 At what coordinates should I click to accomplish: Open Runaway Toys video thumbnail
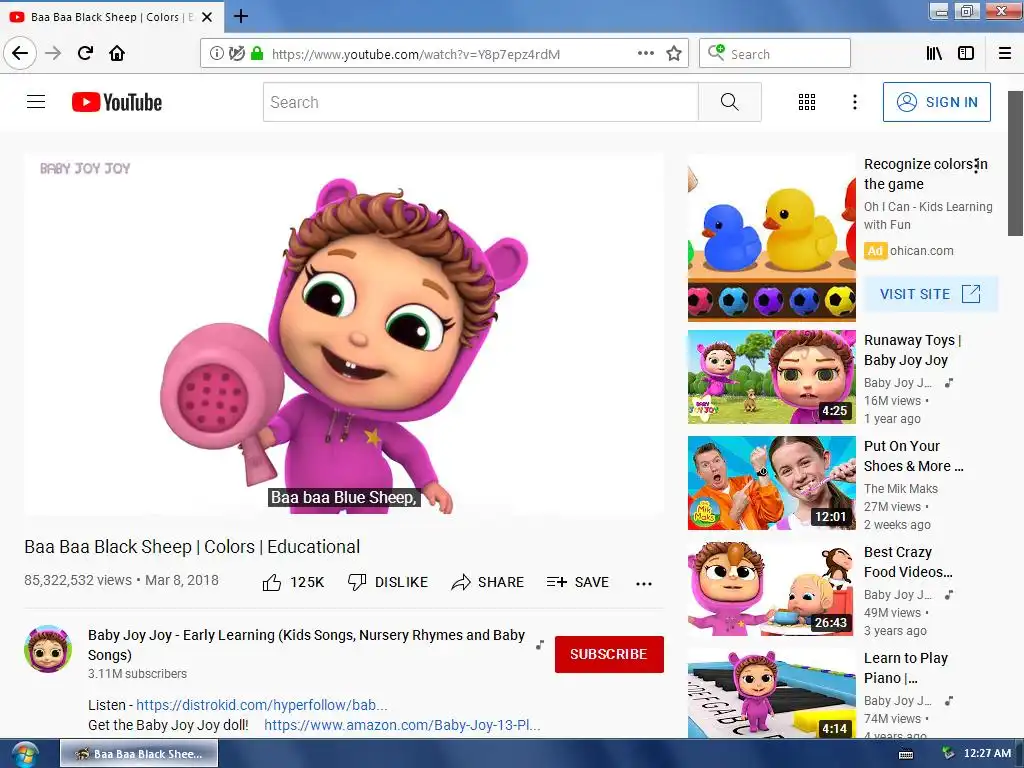click(771, 376)
